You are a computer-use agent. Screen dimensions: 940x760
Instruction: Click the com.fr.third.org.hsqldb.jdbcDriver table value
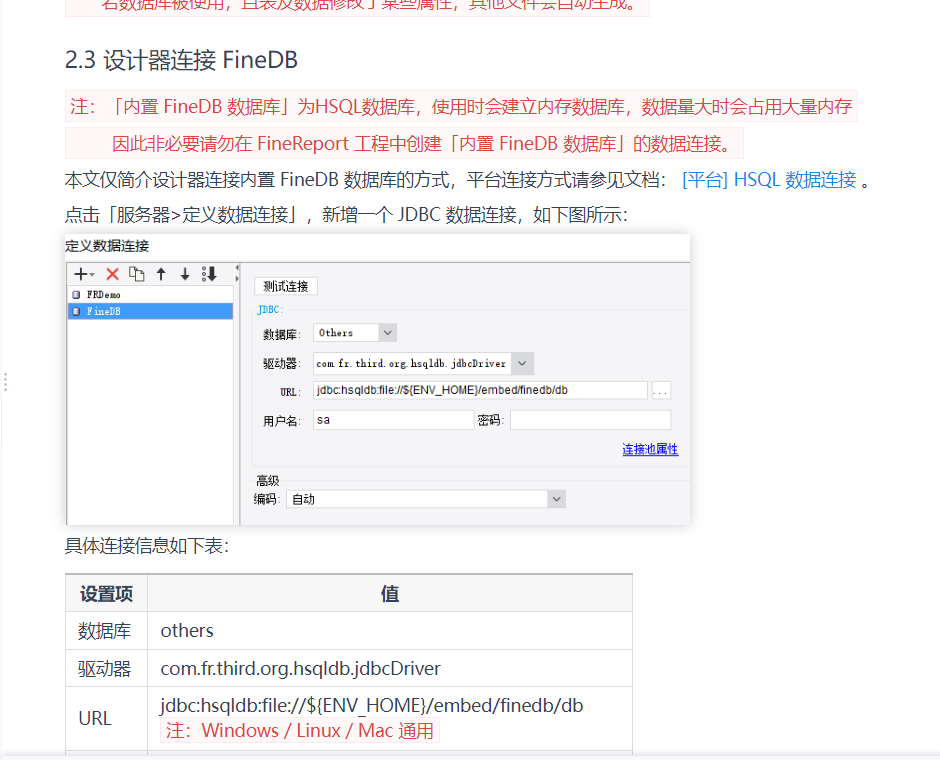point(300,668)
